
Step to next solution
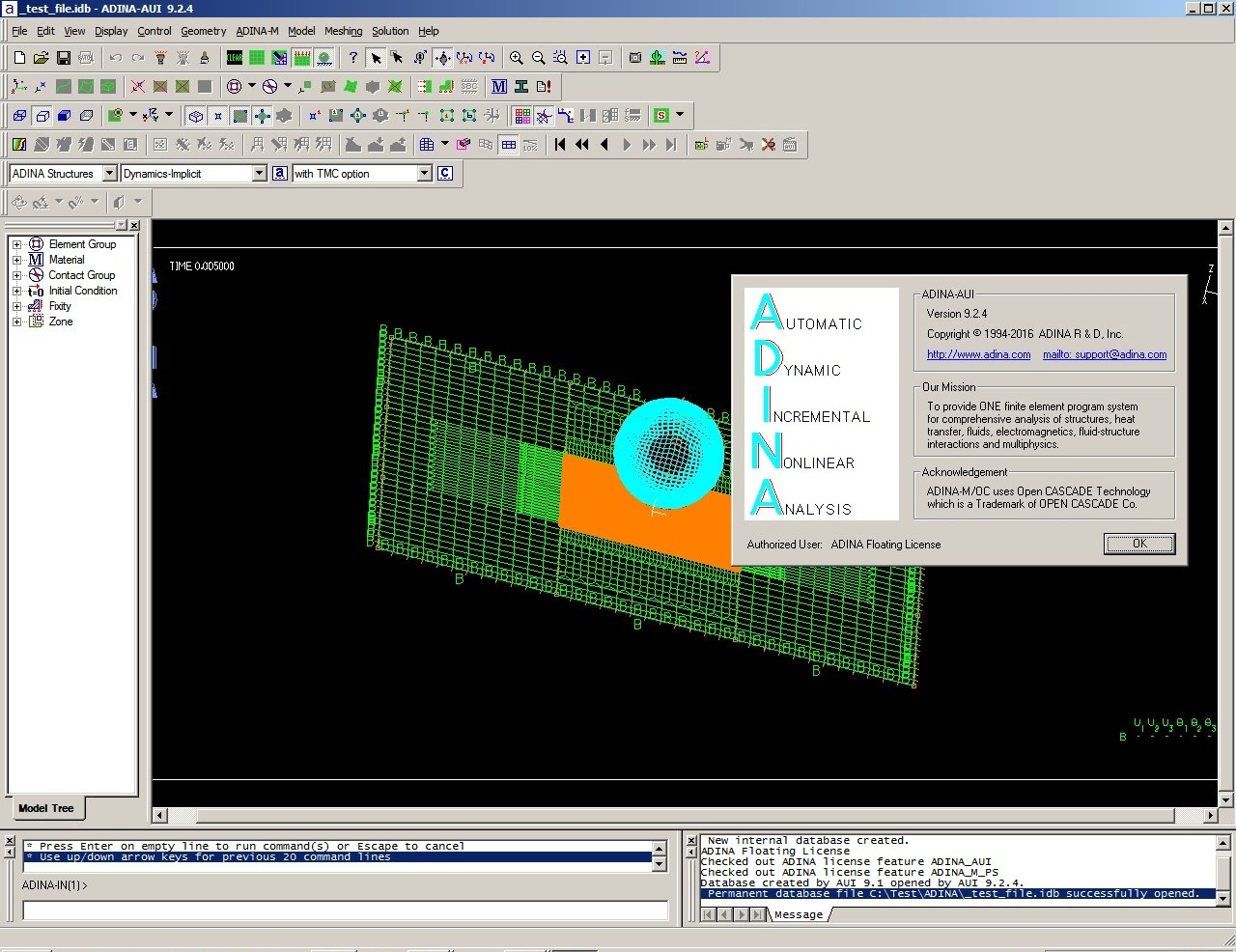coord(627,145)
